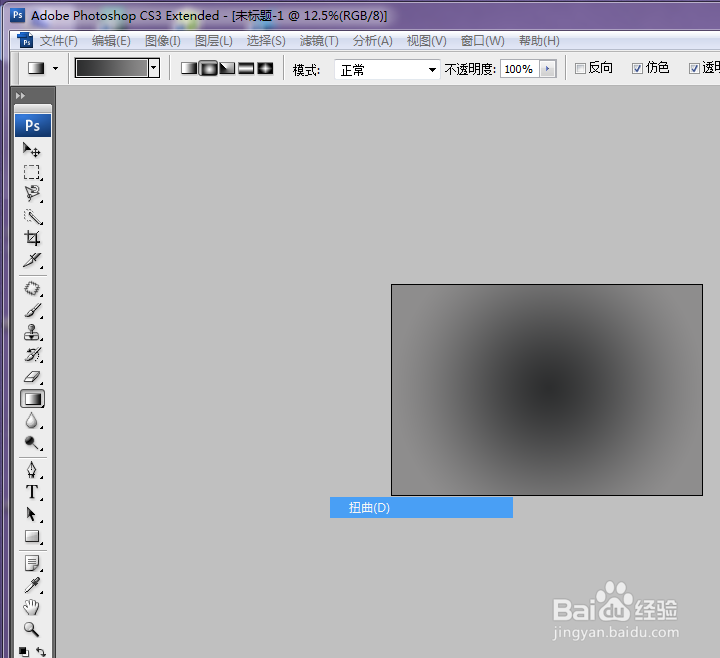720x658 pixels.
Task: Select the Path Selection tool
Action: pos(32,514)
